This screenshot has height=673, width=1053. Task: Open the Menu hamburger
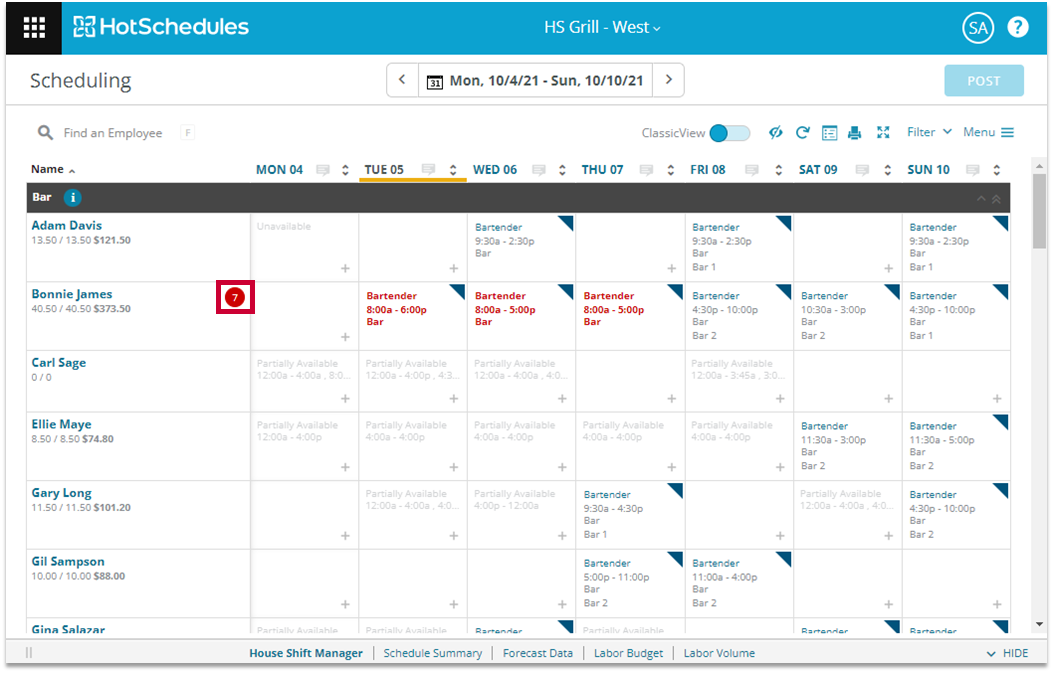click(x=989, y=132)
